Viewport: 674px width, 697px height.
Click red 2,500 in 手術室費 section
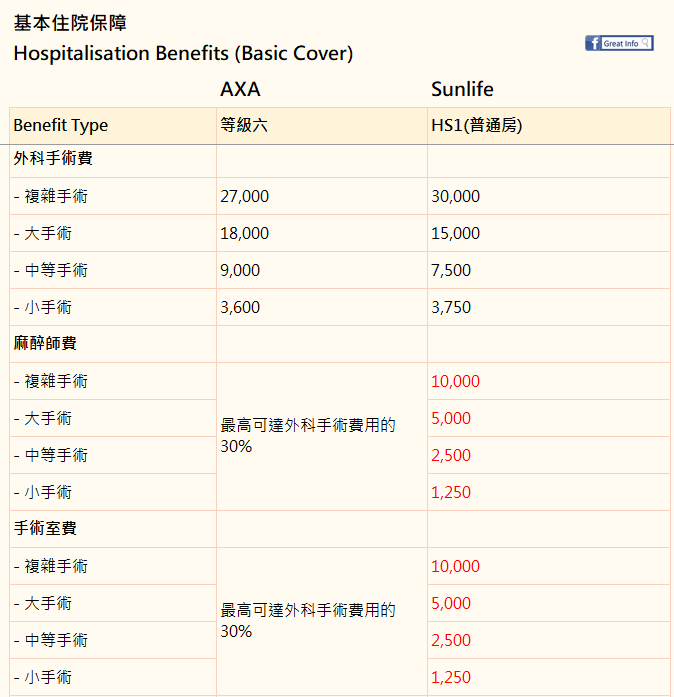[x=451, y=640]
